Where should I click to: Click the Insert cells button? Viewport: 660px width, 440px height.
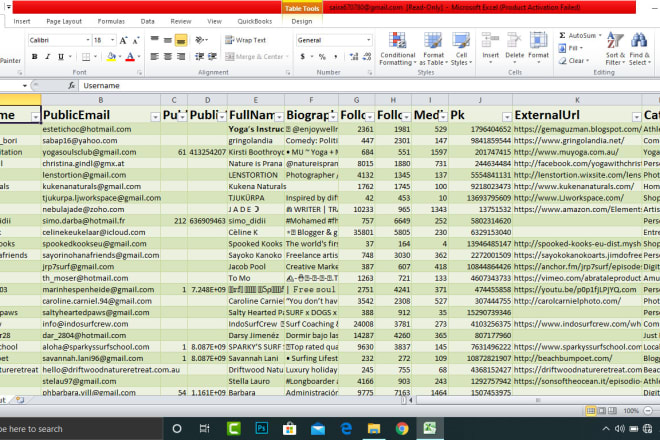point(490,48)
